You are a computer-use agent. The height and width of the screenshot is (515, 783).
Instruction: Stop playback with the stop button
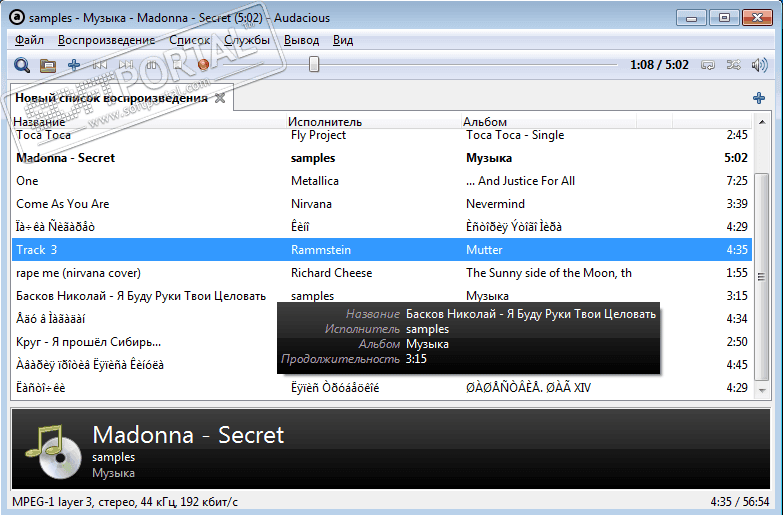(x=177, y=65)
